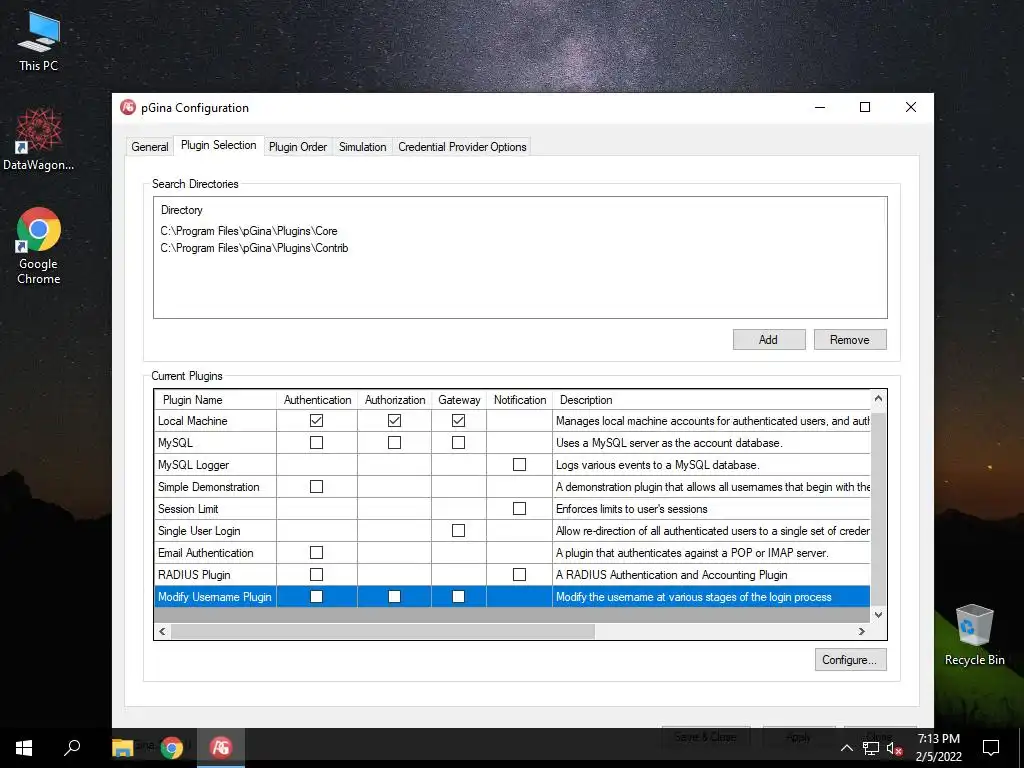Open the Recycle Bin
Image resolution: width=1024 pixels, height=768 pixels.
974,635
